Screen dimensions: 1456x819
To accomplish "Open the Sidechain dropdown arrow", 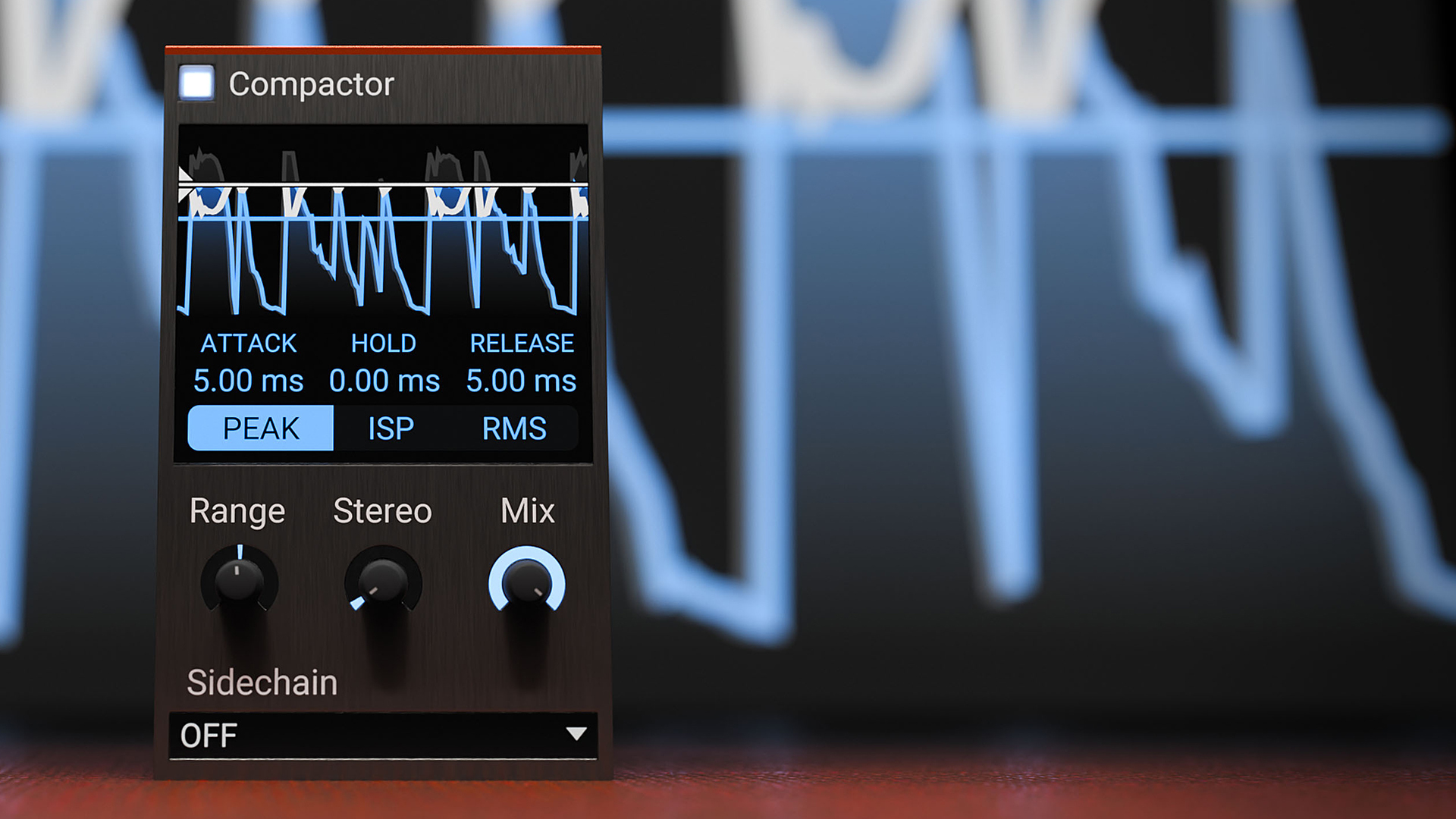I will [576, 734].
